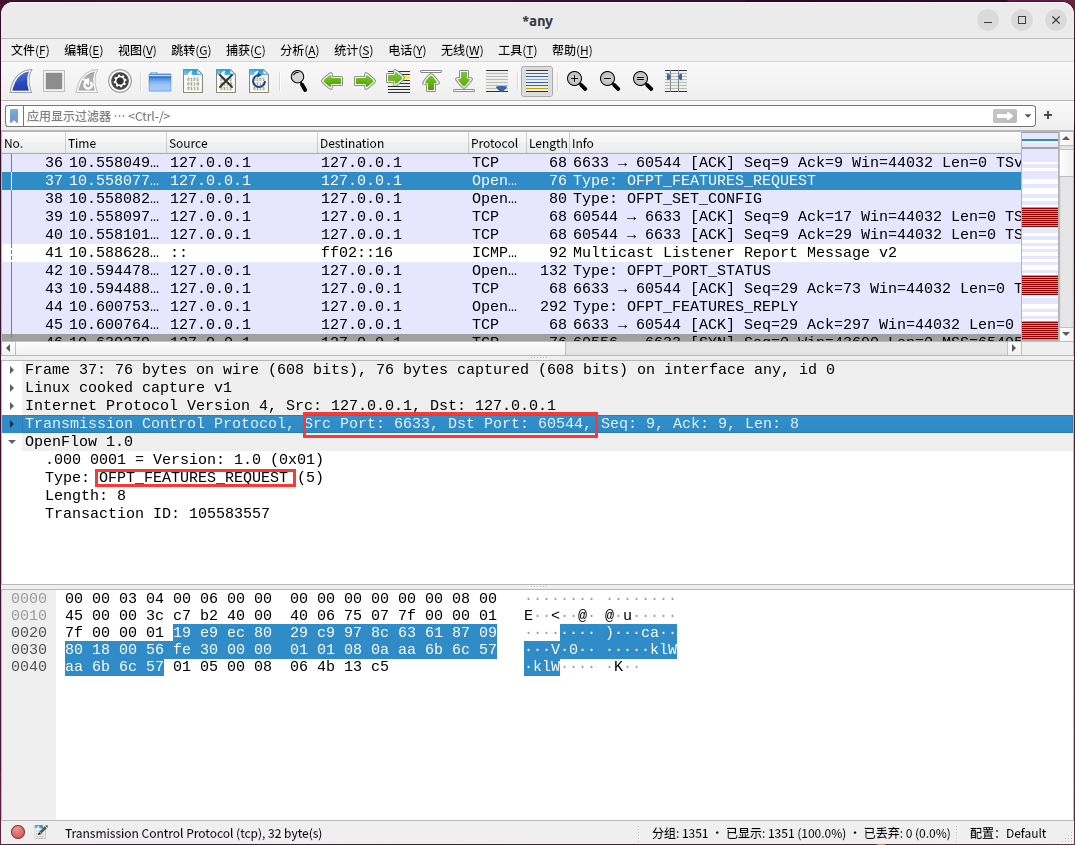Open the 捕获(C) menu
This screenshot has width=1075, height=845.
[x=245, y=50]
